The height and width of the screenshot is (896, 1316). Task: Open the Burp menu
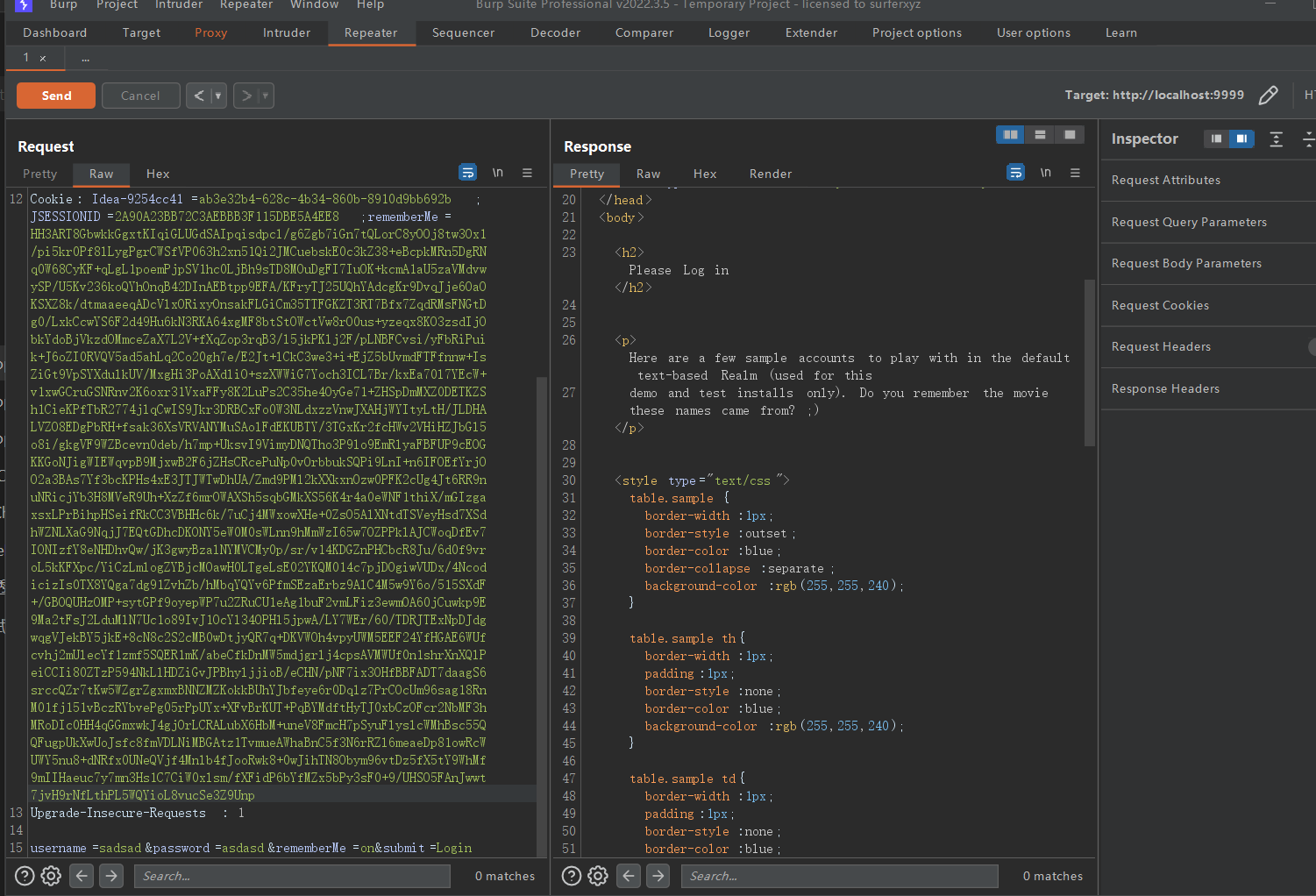[63, 4]
